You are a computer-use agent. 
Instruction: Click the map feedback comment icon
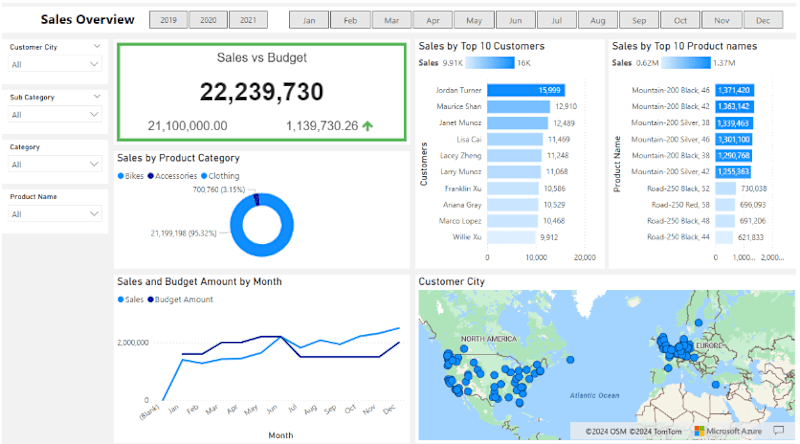[779, 431]
